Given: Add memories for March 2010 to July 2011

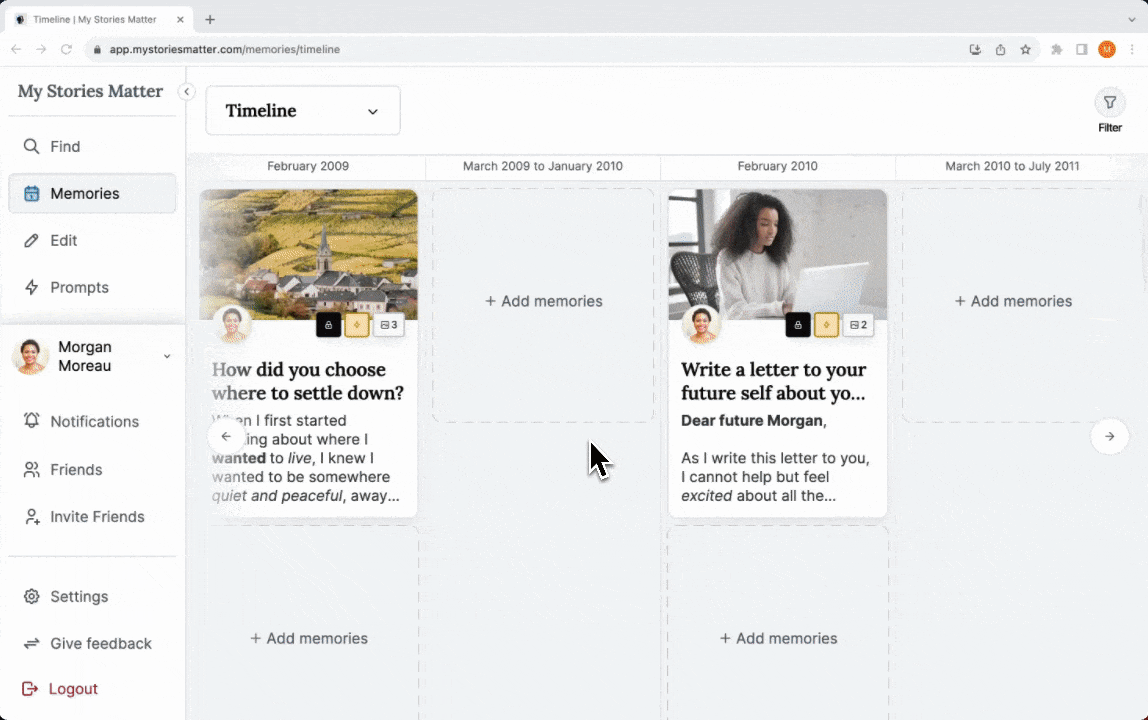Looking at the screenshot, I should coord(1013,301).
